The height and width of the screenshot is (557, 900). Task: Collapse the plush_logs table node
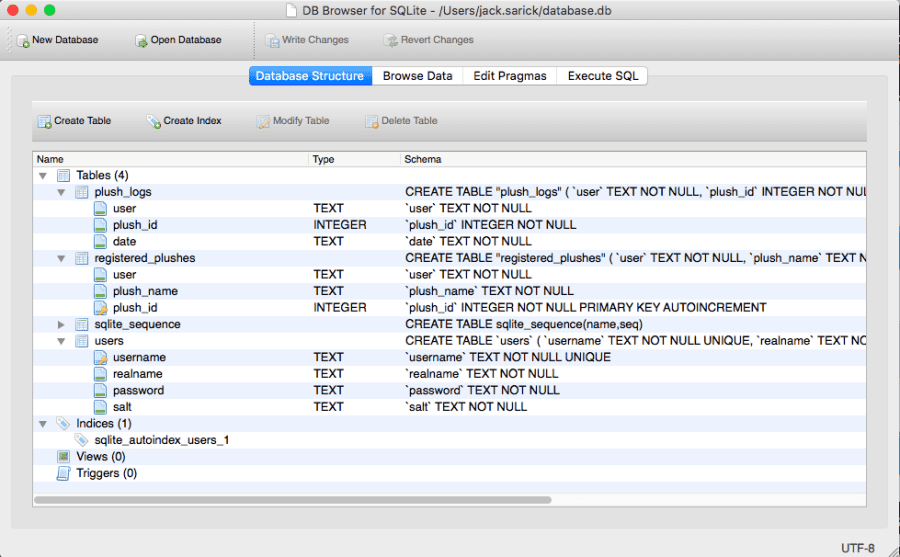tap(61, 192)
